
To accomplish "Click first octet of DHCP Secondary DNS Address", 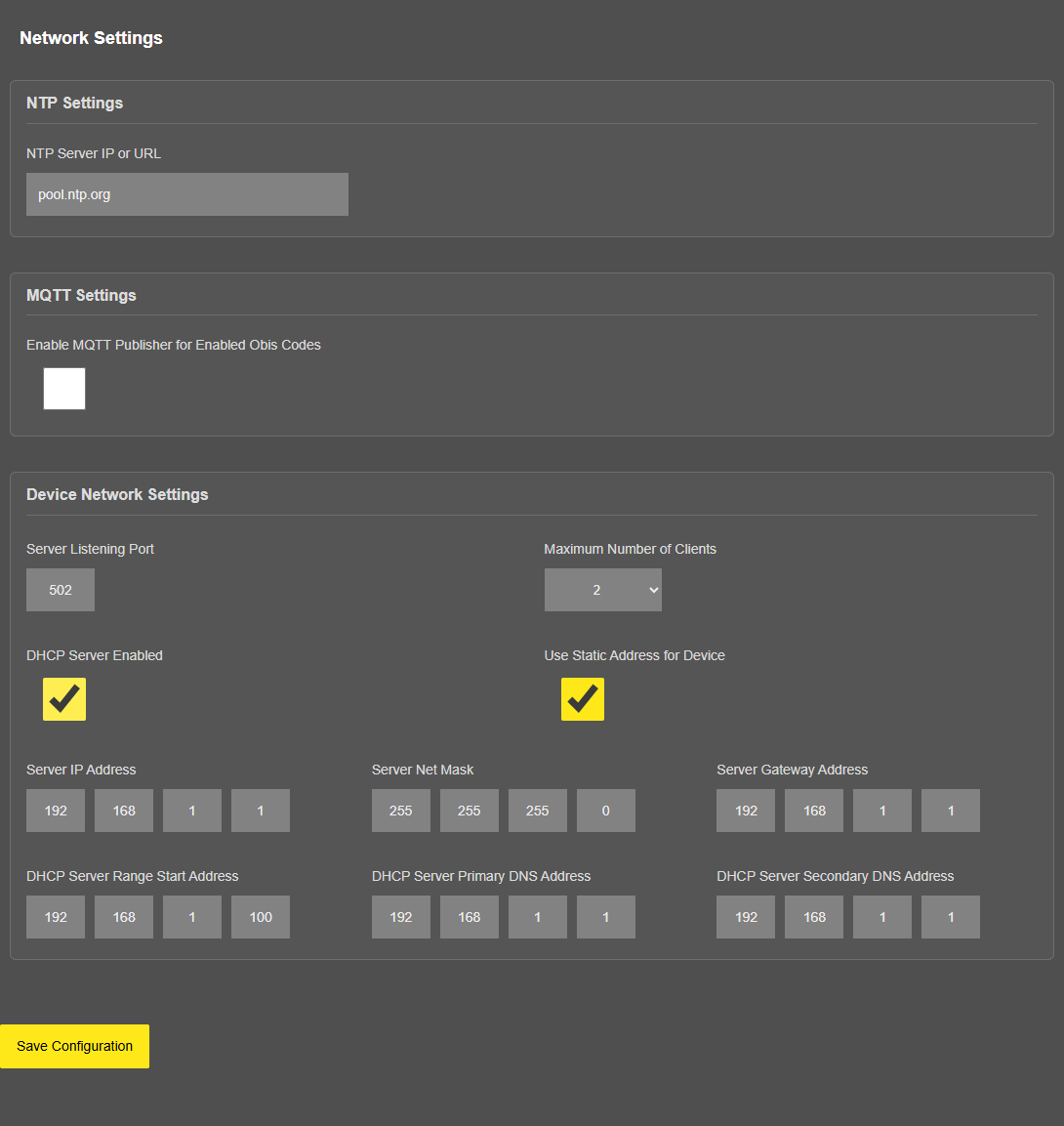I will pos(746,916).
